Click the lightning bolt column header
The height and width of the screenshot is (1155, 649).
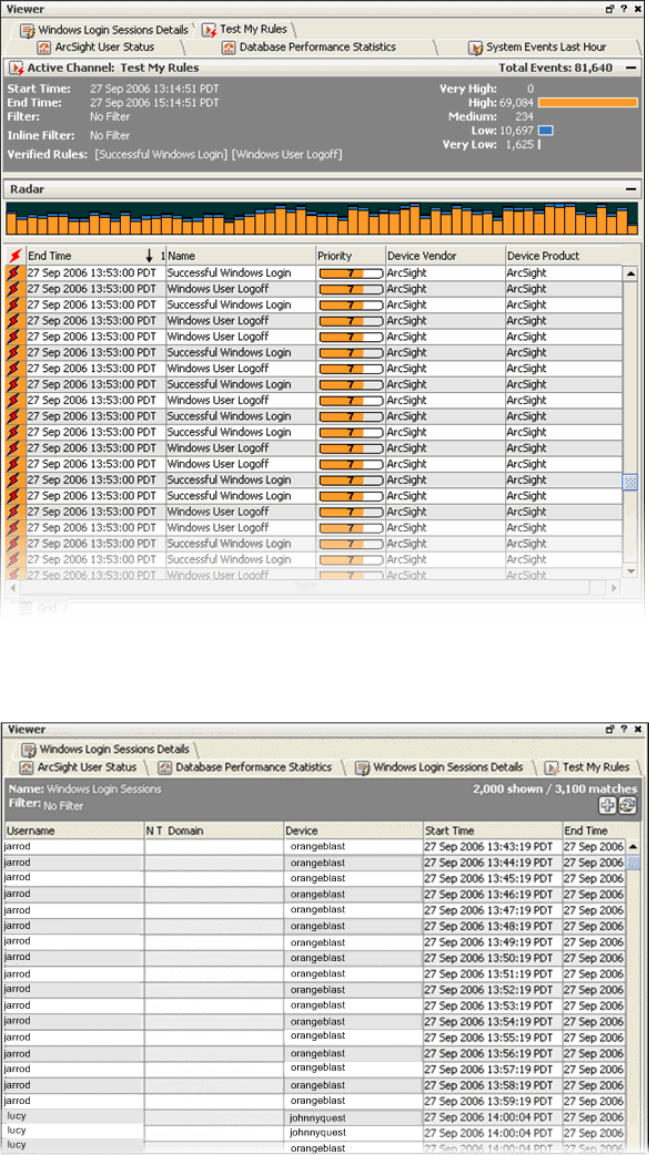[14, 256]
